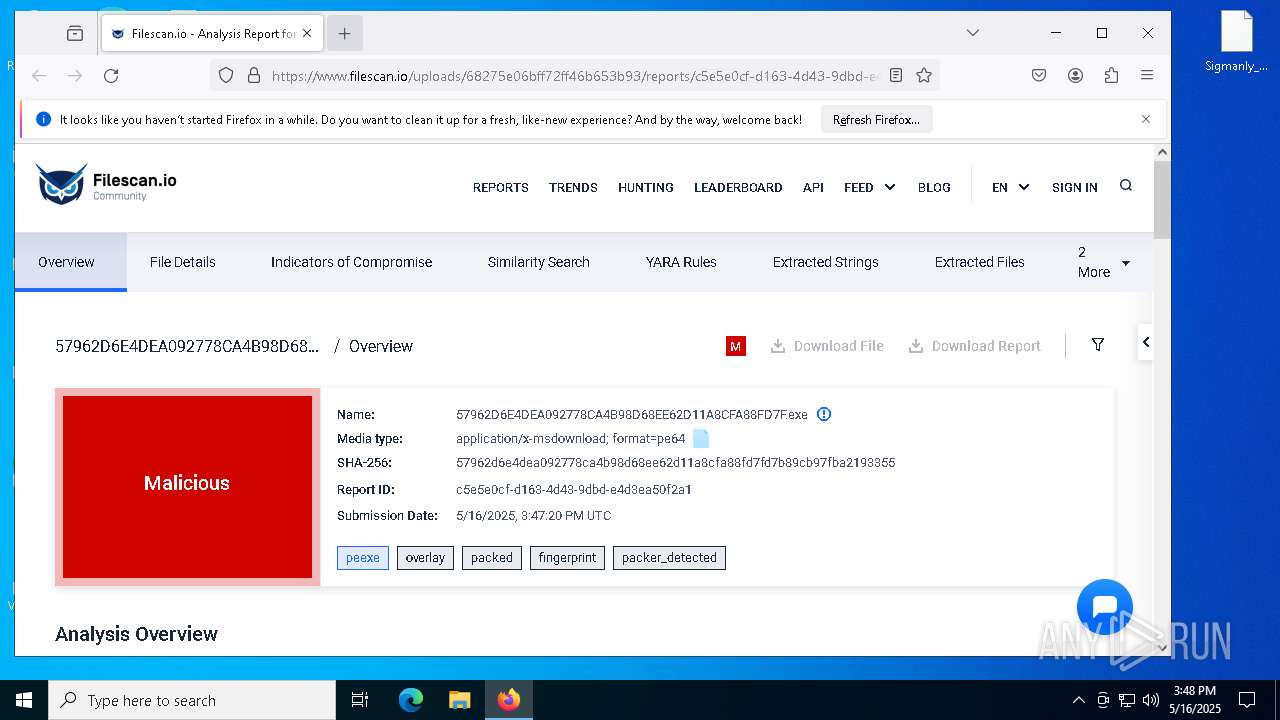Viewport: 1280px width, 720px height.
Task: Open the extensions puzzle icon
Action: (x=1111, y=75)
